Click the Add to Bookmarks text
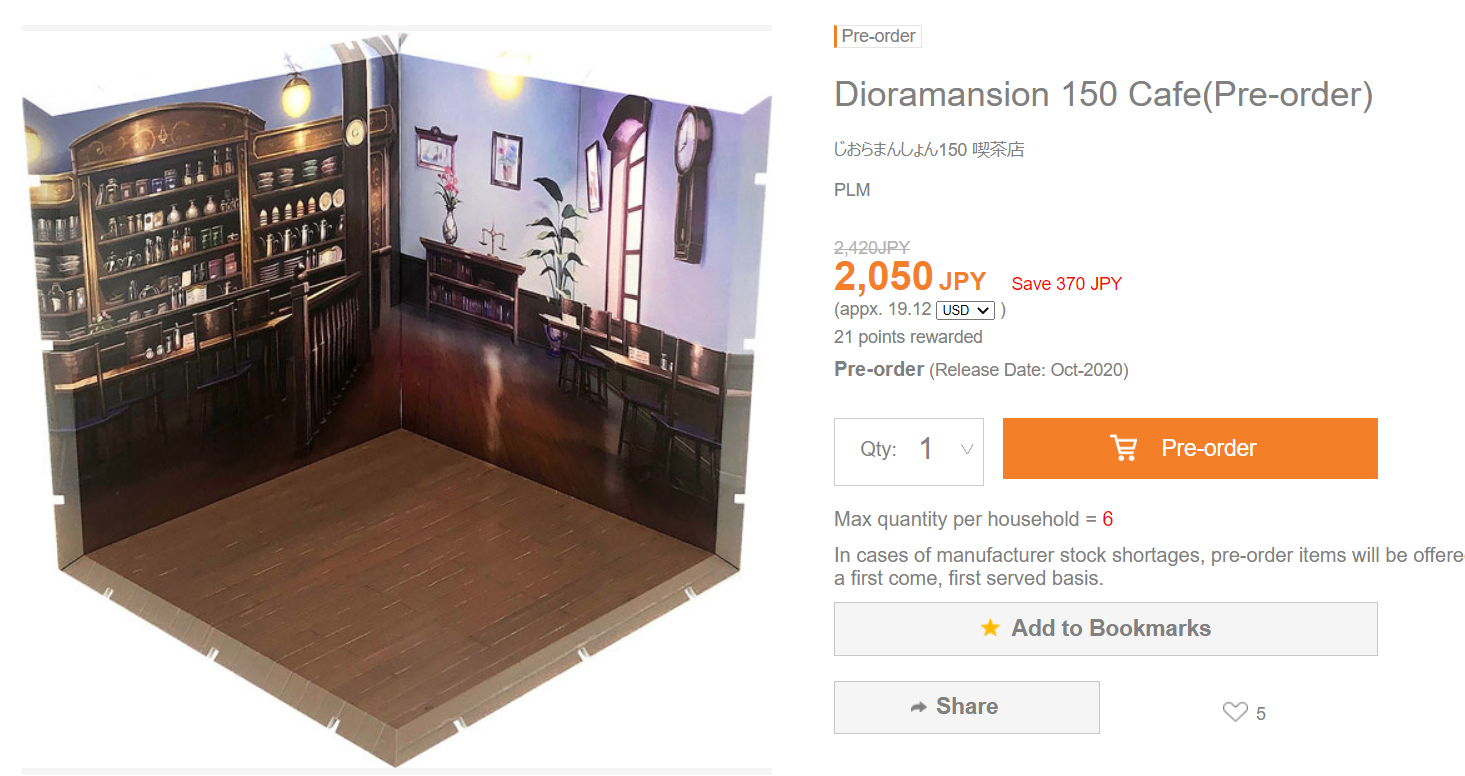Screen dimensions: 1465x776 coord(1111,628)
